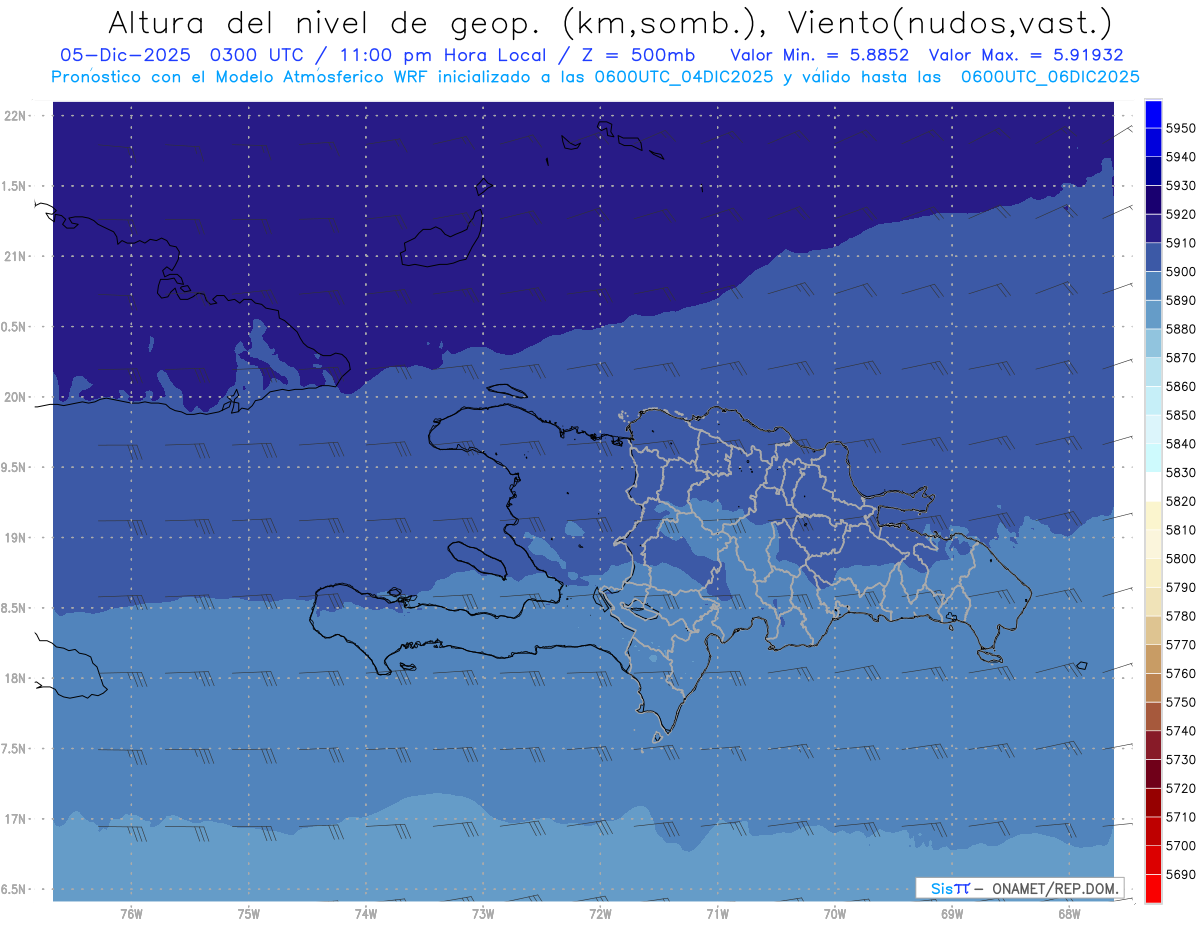
Task: Click the top bright blue legend swatch above 5950
Action: tap(1153, 114)
